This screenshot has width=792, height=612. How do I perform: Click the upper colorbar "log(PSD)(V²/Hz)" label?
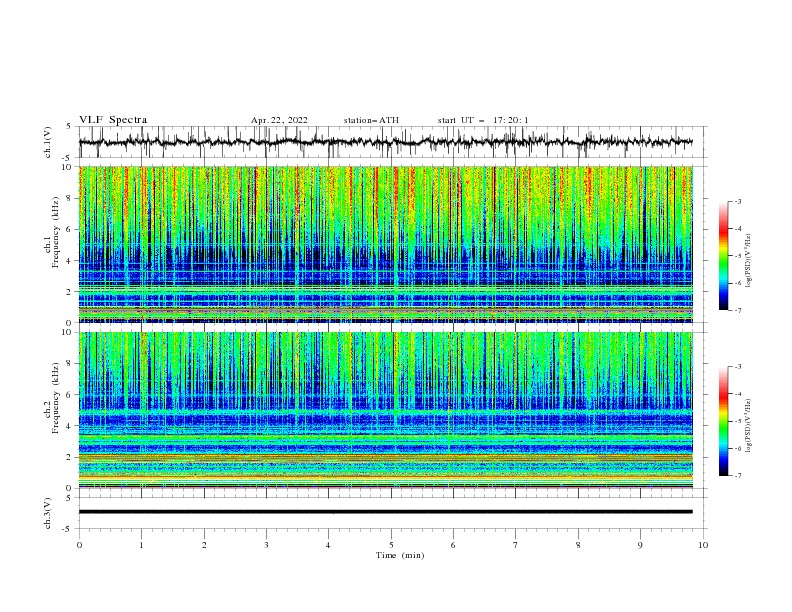click(x=748, y=261)
